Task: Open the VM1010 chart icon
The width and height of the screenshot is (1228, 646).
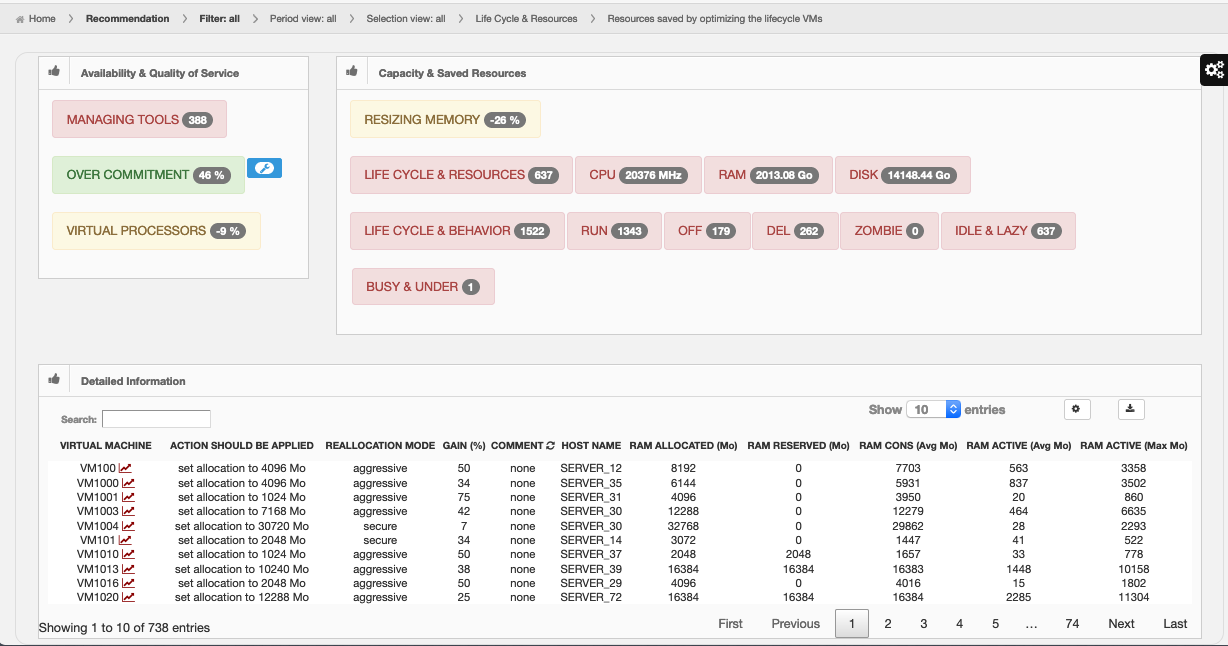Action: tap(128, 554)
